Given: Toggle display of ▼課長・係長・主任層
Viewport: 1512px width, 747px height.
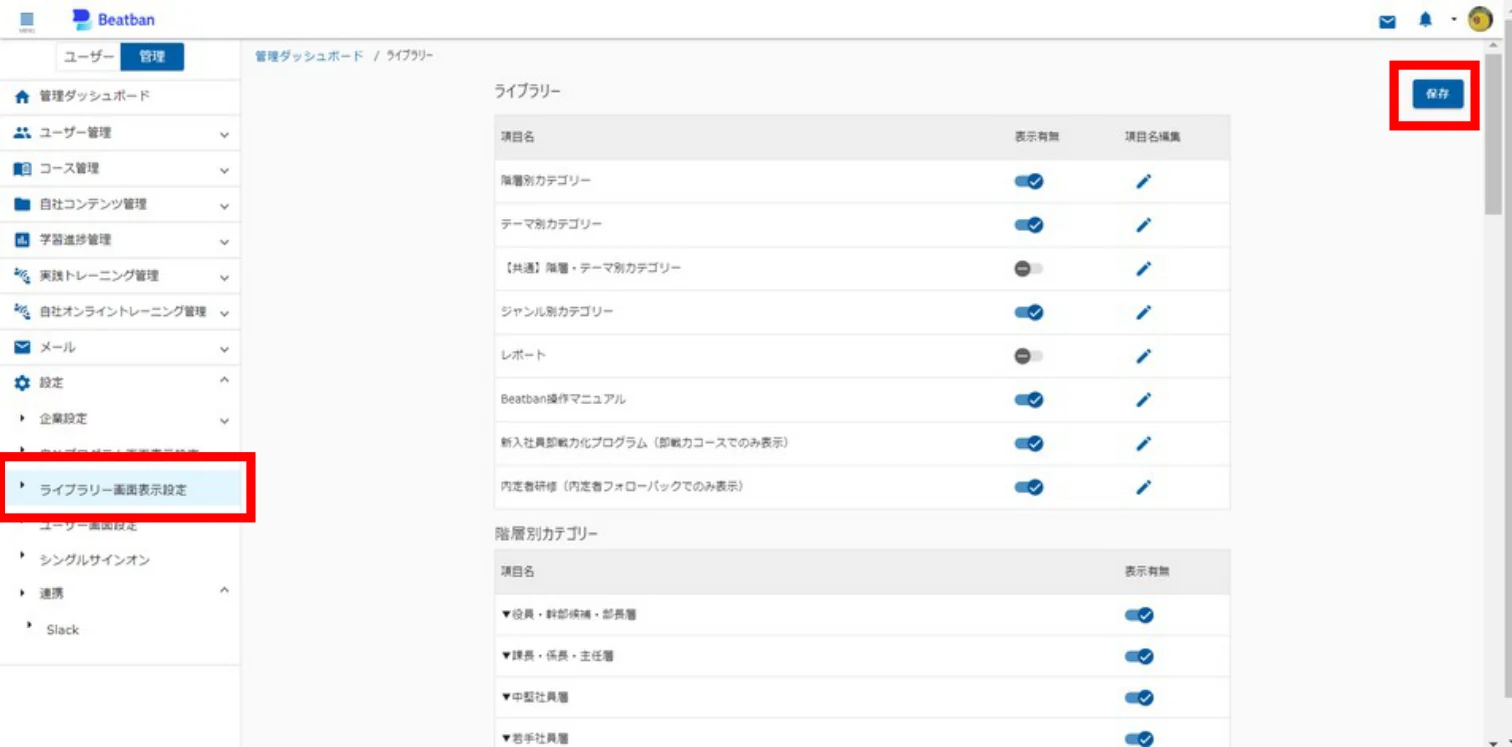Looking at the screenshot, I should click(x=1139, y=657).
